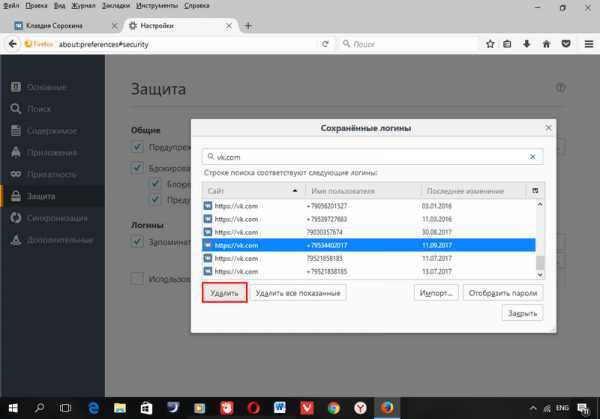Click the about:preferences#security address bar
This screenshot has width=600, height=419.
pos(188,44)
